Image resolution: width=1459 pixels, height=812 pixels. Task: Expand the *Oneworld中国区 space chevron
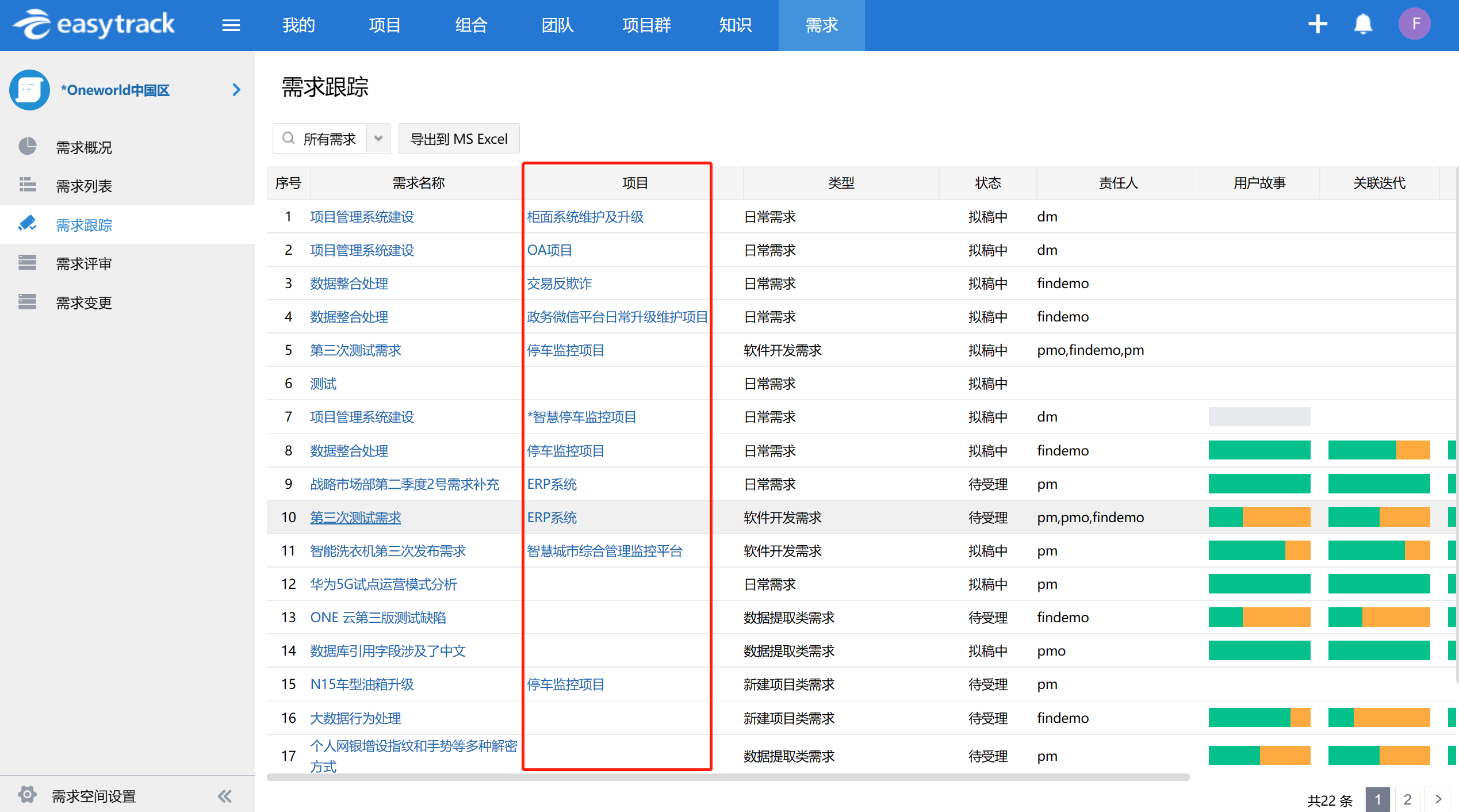(x=236, y=90)
